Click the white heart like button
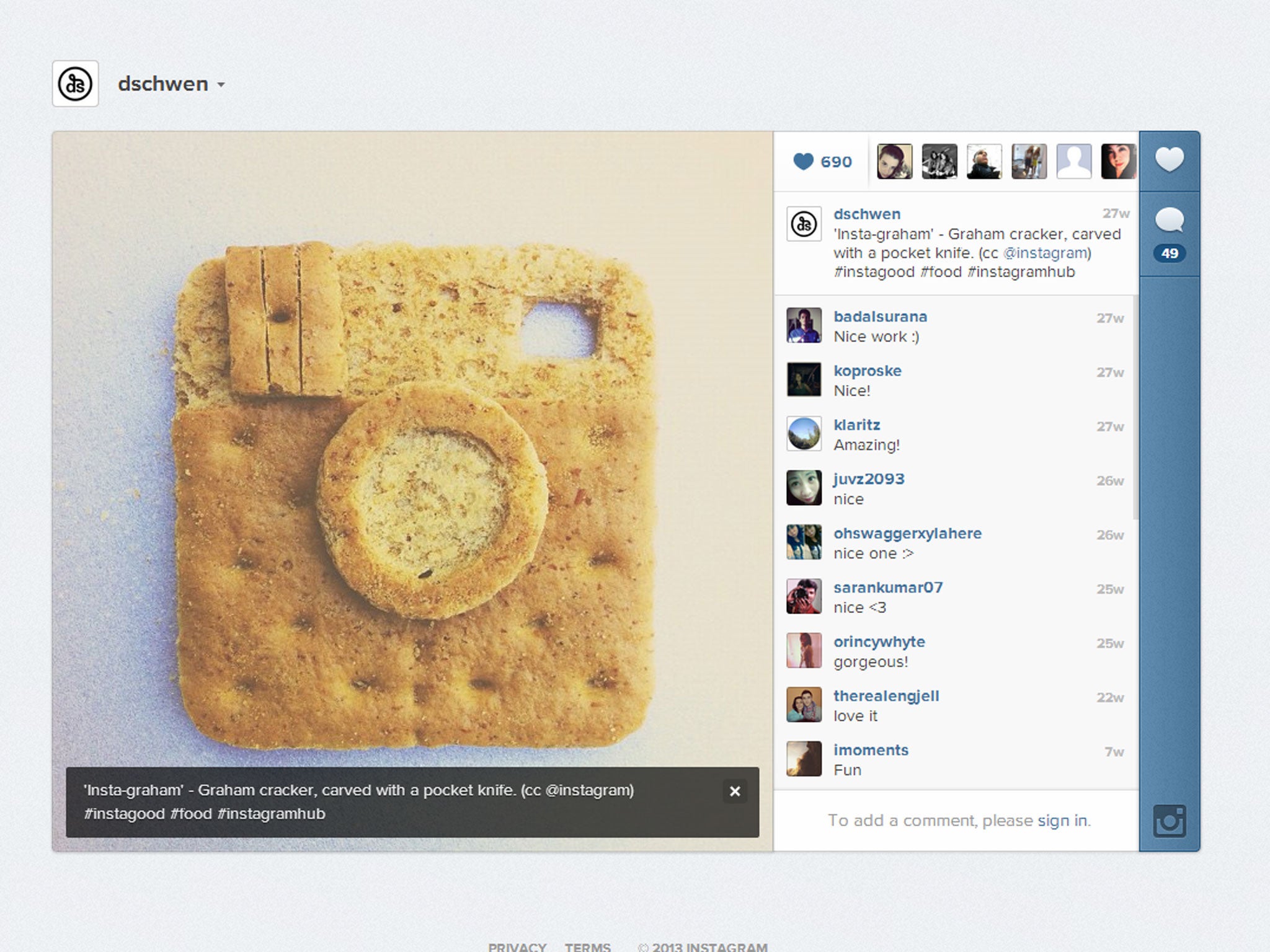Viewport: 1270px width, 952px height. pyautogui.click(x=1169, y=160)
